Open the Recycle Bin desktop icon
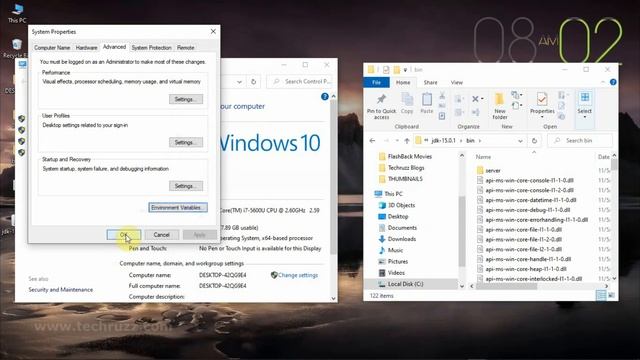Viewport: 640px width, 360px height. [16, 49]
